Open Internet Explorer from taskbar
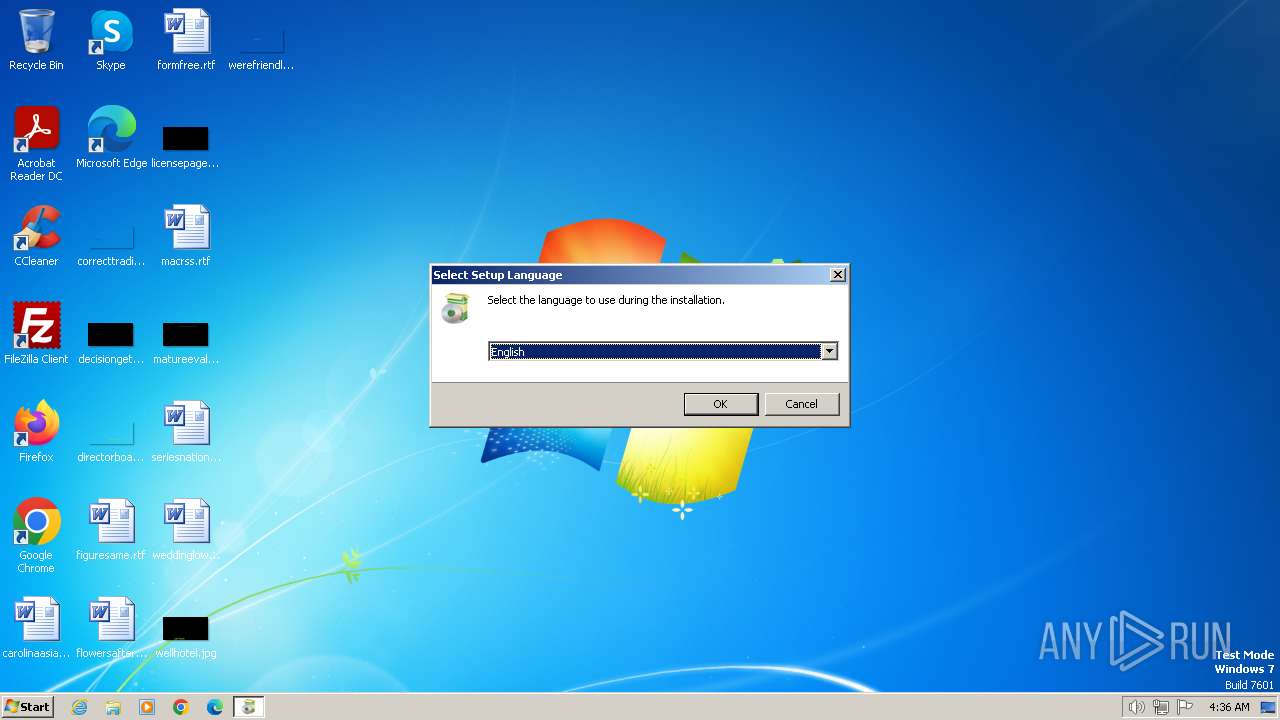The height and width of the screenshot is (720, 1280). coord(79,707)
